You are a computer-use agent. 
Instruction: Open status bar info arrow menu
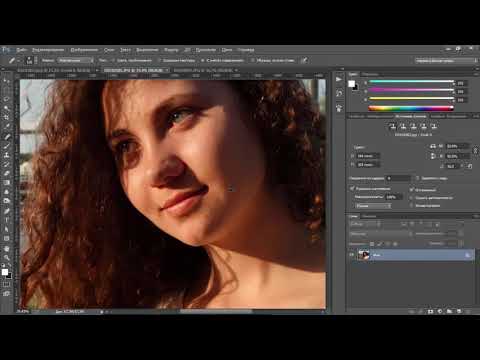102,312
